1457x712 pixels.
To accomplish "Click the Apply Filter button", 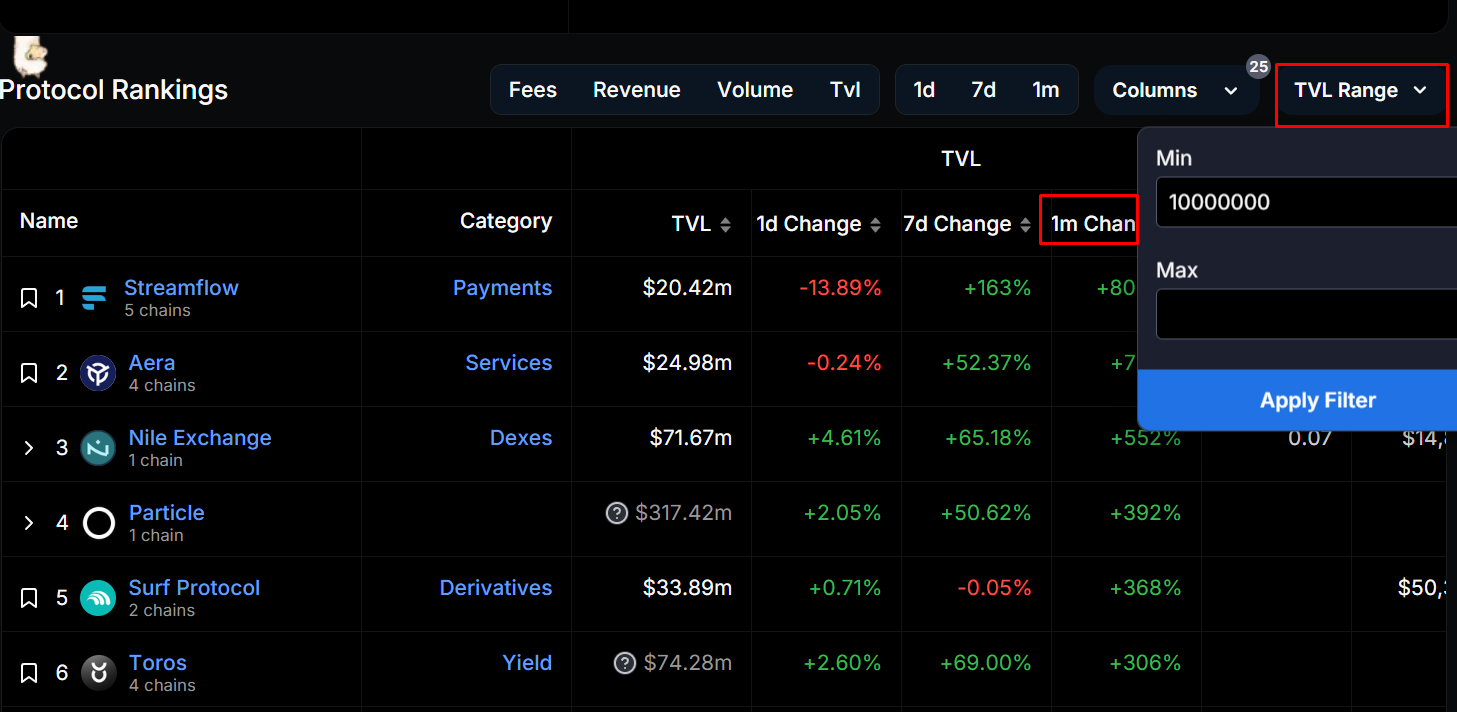I will coord(1317,400).
